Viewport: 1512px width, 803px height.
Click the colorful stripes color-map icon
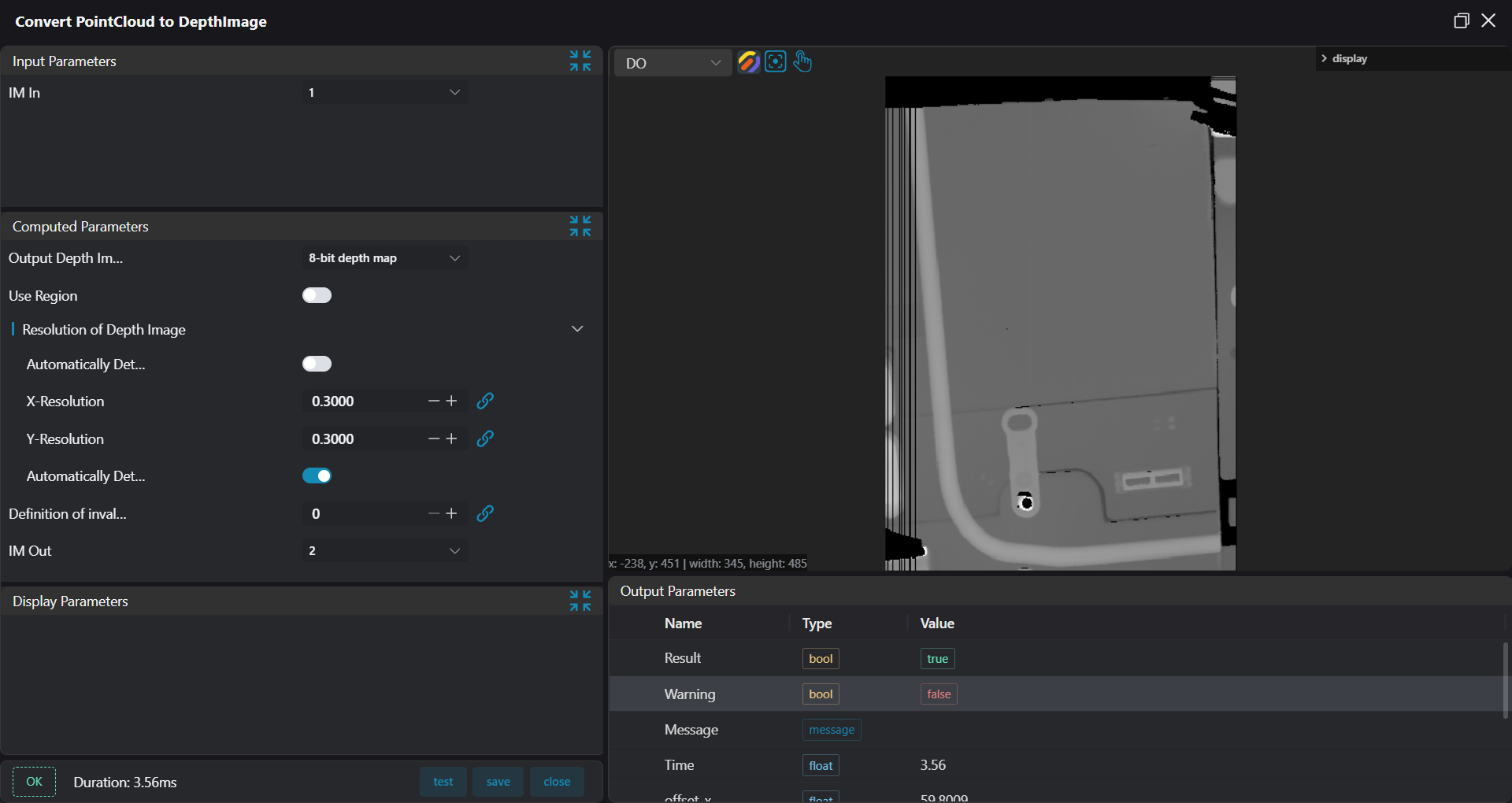748,61
